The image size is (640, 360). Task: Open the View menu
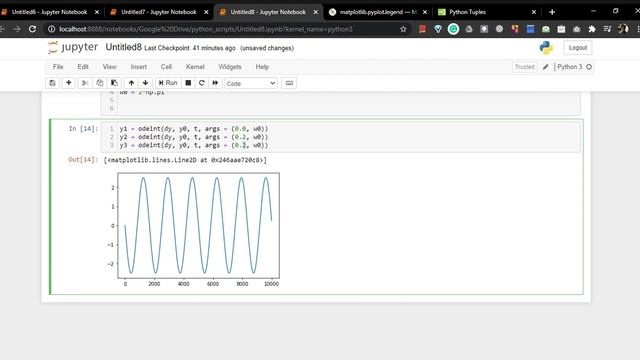[x=109, y=67]
